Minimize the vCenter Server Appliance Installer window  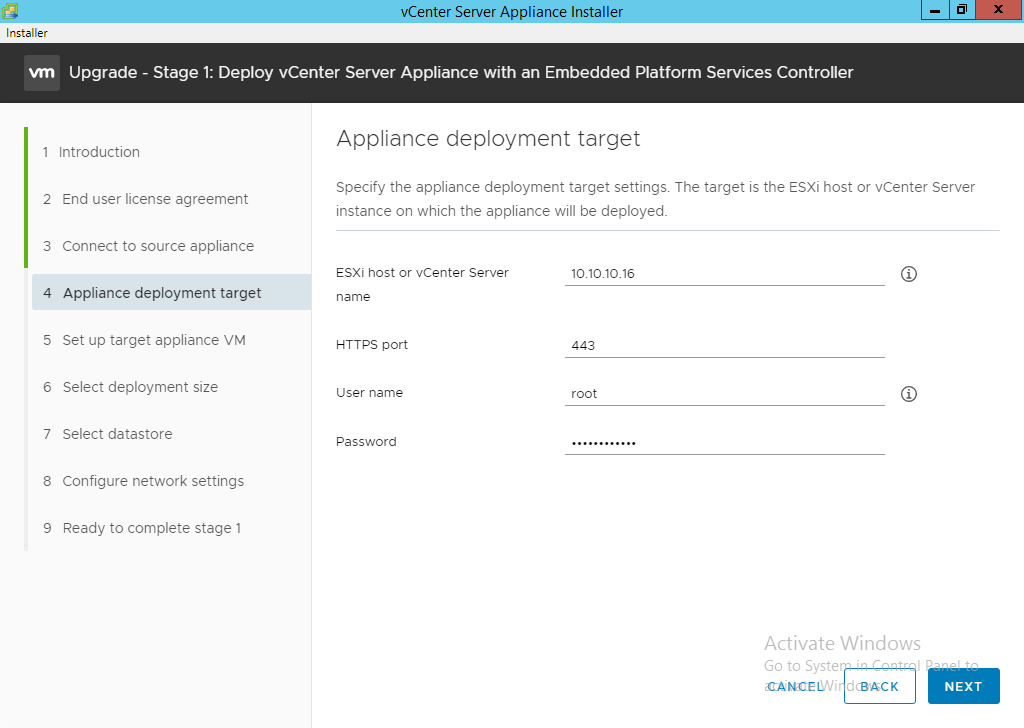(x=935, y=10)
